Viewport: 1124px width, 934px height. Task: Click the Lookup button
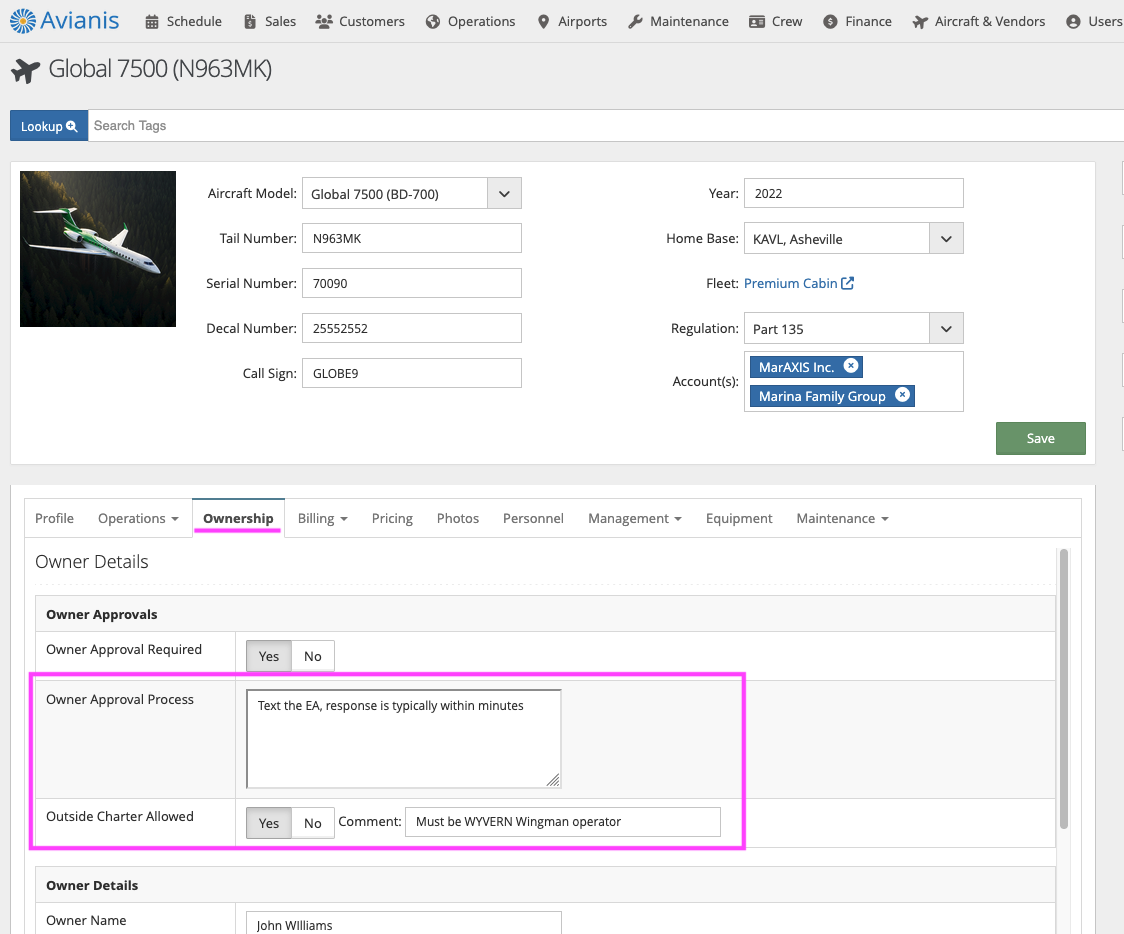coord(49,125)
